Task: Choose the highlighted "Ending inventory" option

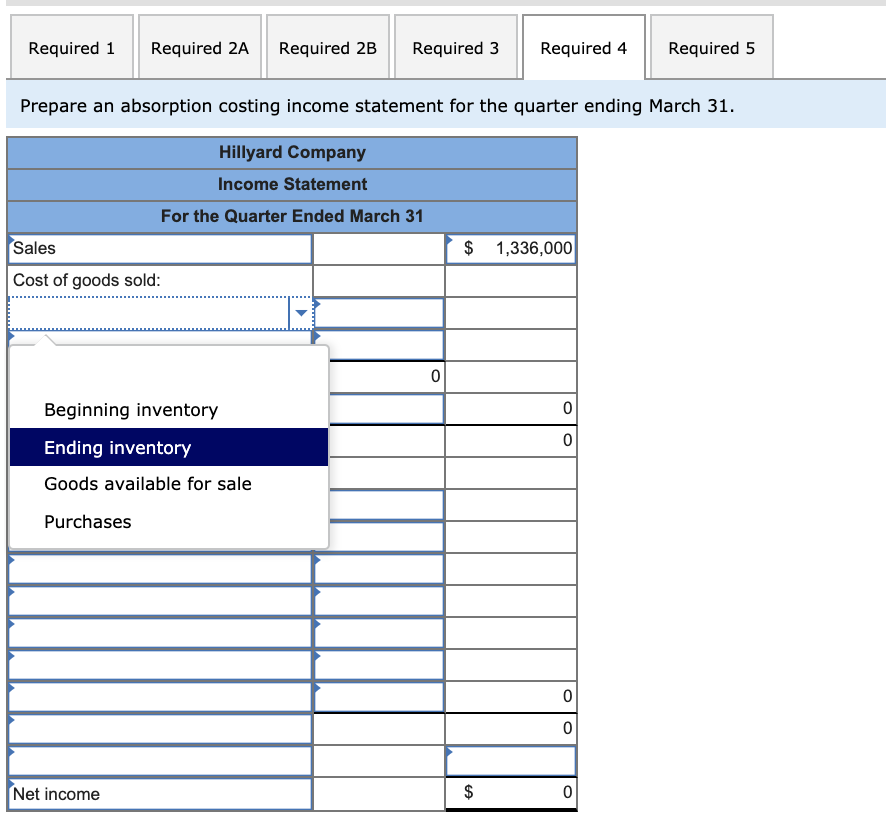Action: coord(118,447)
